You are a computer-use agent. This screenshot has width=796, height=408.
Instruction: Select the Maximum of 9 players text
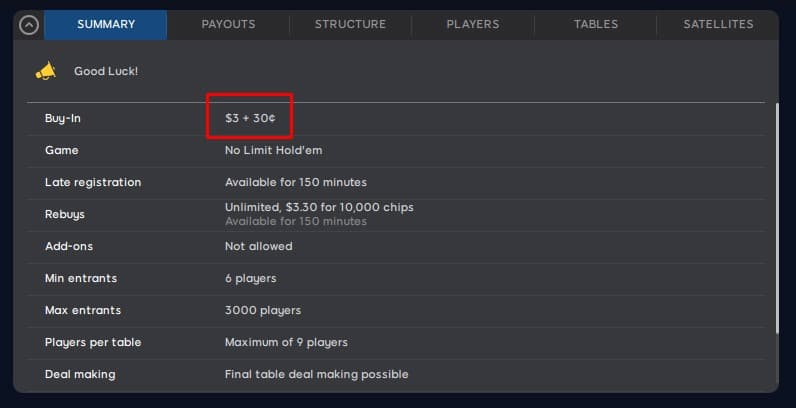click(x=286, y=342)
